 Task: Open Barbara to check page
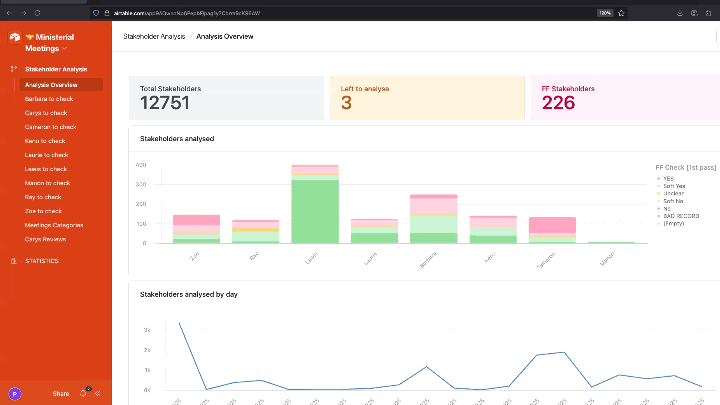(49, 99)
